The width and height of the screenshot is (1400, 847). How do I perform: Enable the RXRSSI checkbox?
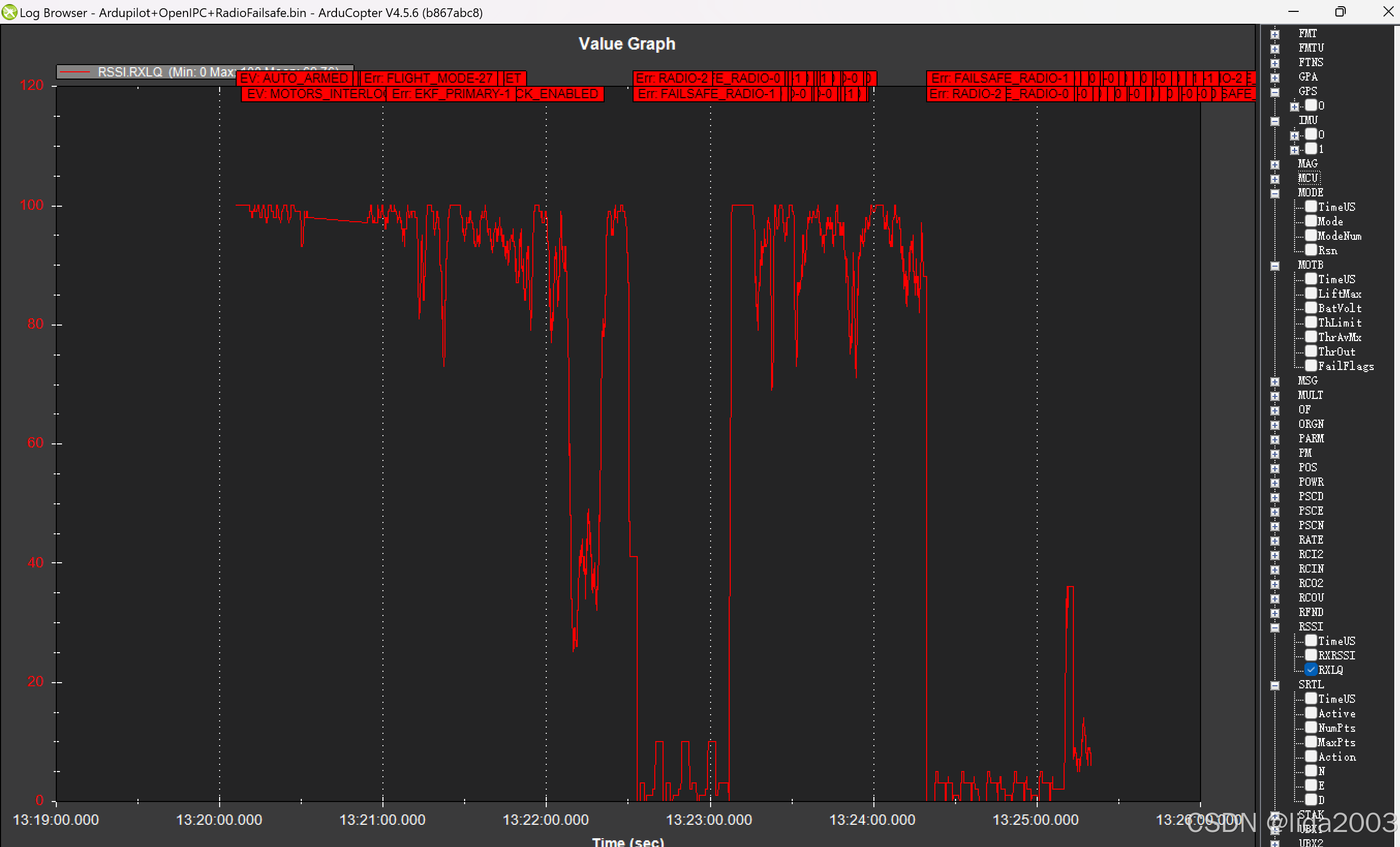click(x=1311, y=655)
